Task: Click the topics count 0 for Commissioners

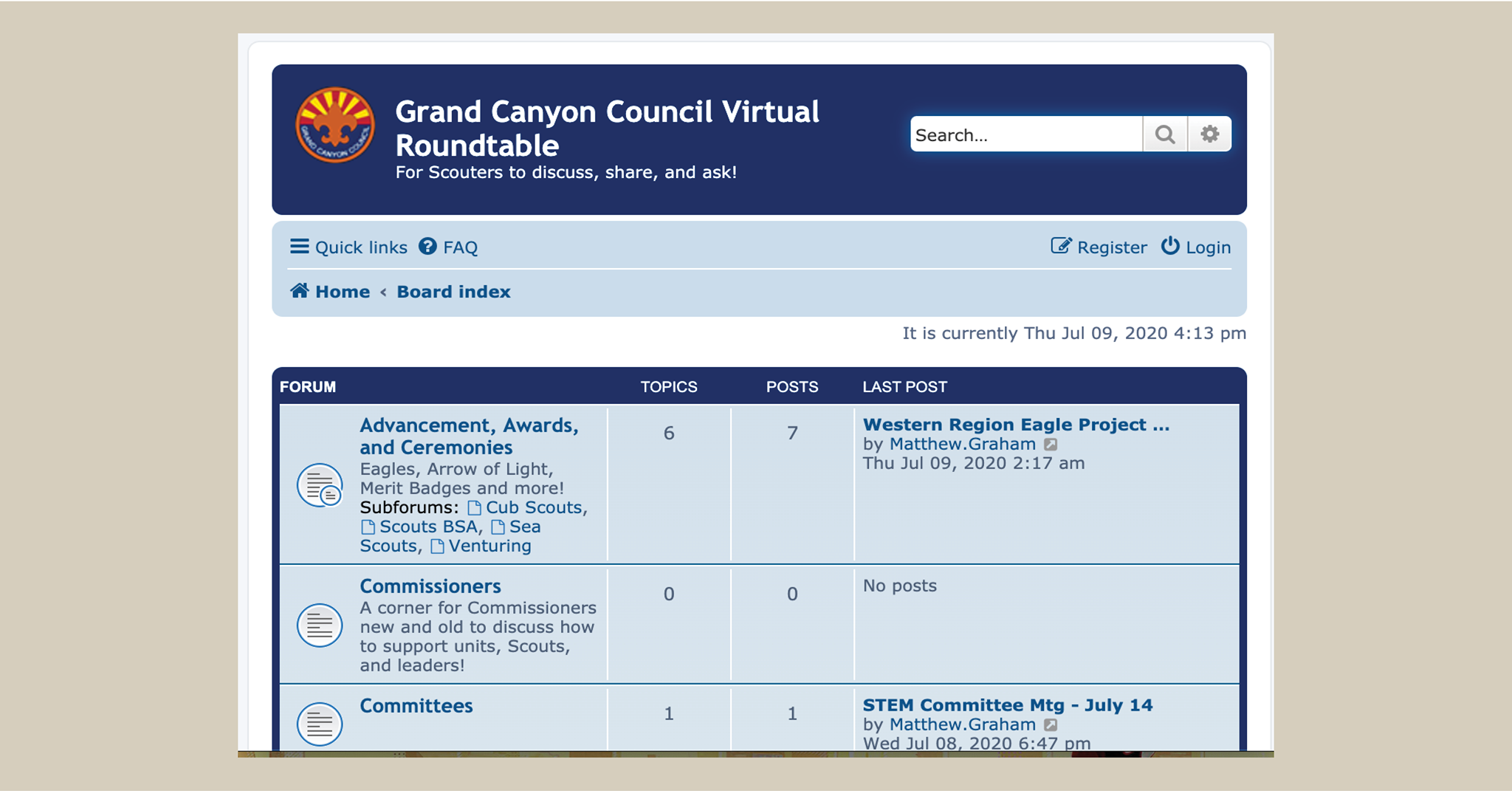Action: click(x=669, y=594)
